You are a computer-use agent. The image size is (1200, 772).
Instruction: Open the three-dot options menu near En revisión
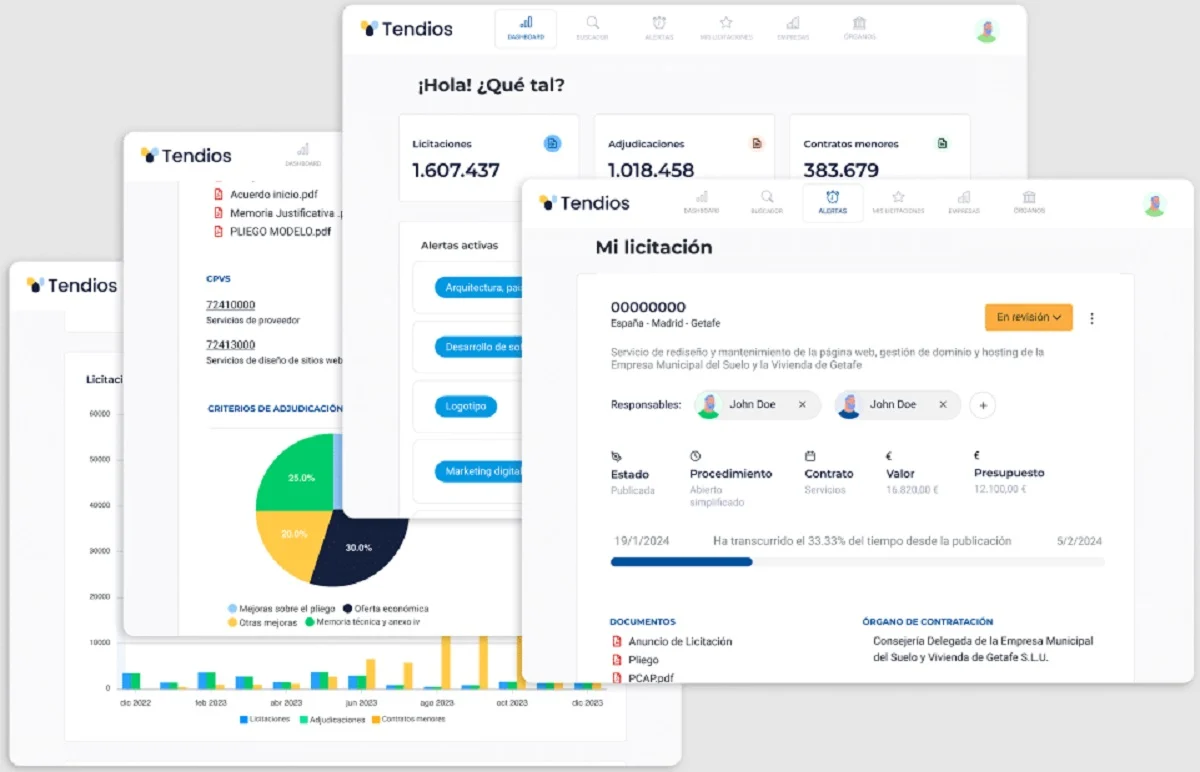[1092, 317]
